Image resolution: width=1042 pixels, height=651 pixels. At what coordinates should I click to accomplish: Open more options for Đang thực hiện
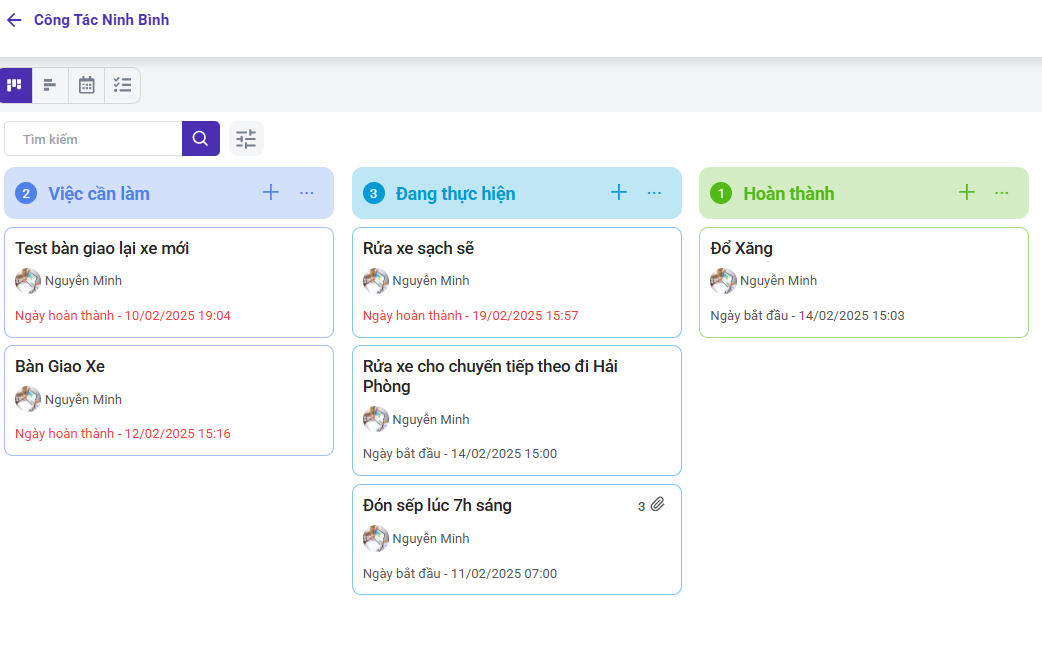click(x=654, y=193)
